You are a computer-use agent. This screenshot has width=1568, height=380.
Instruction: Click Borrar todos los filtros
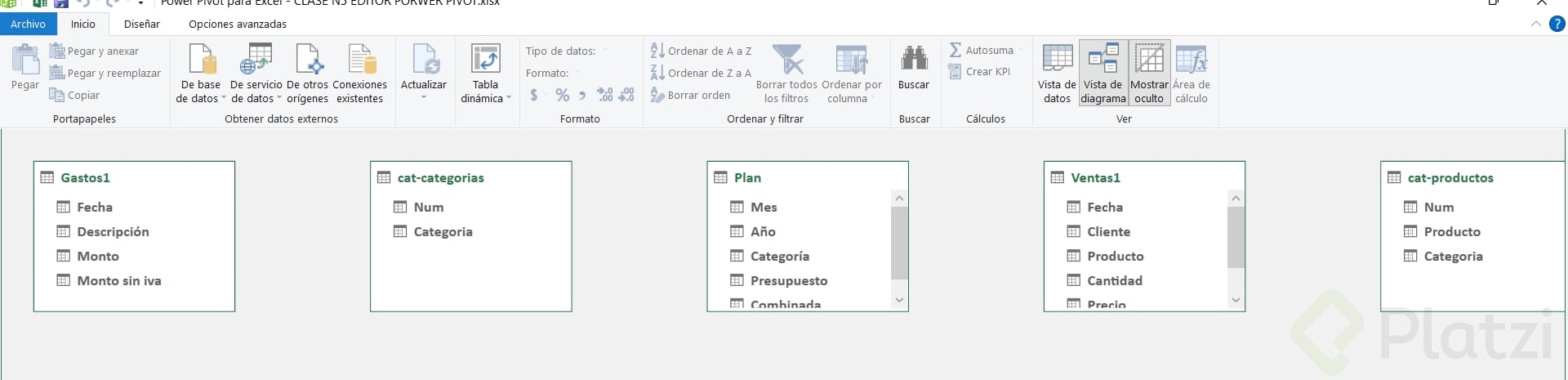tap(786, 74)
